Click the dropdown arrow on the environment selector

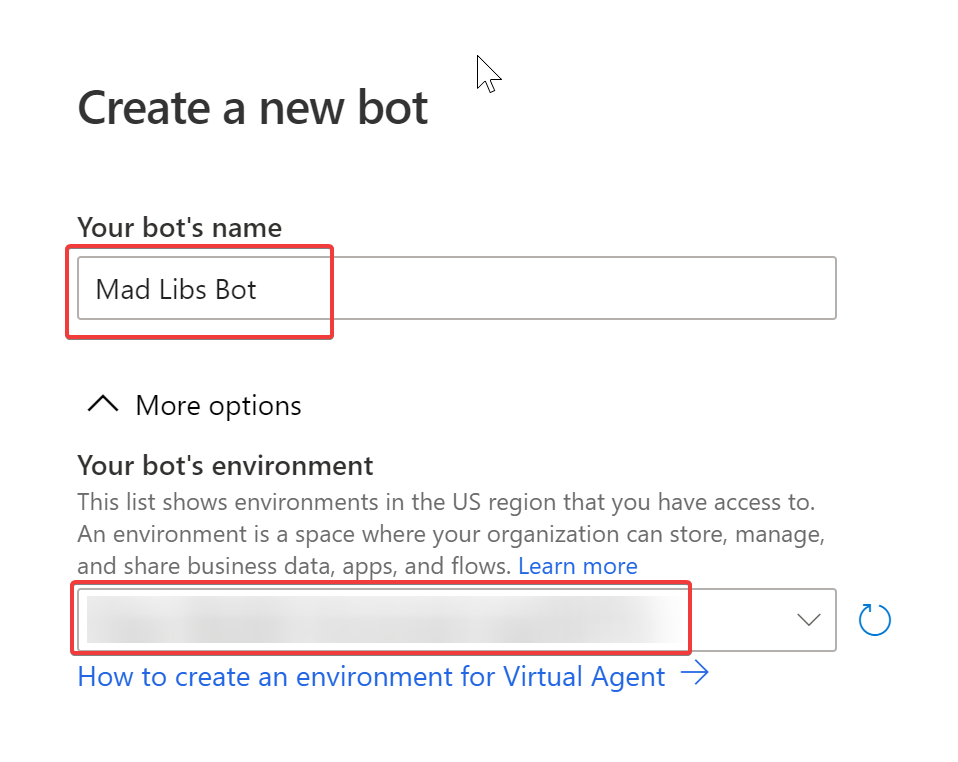[808, 620]
